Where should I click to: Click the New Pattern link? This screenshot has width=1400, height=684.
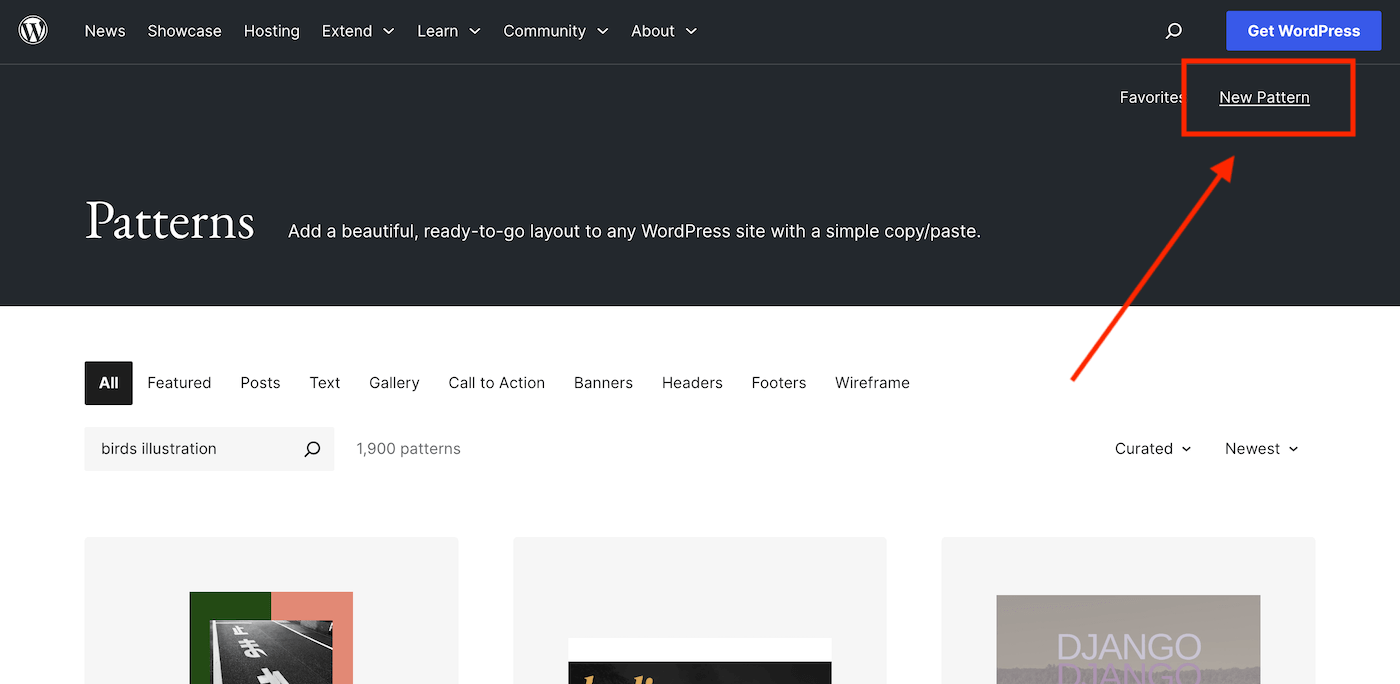(1264, 97)
